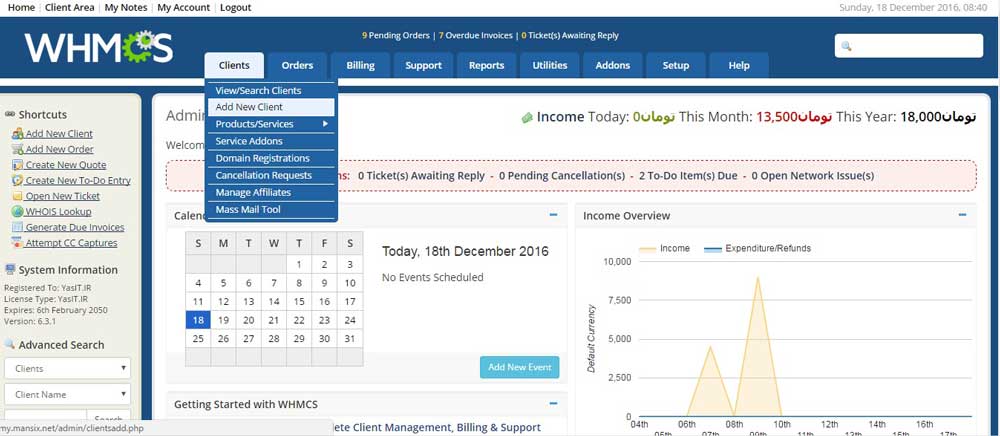Screen dimensions: 1000x436
Task: Click the Advanced Search button
Action: point(108,418)
